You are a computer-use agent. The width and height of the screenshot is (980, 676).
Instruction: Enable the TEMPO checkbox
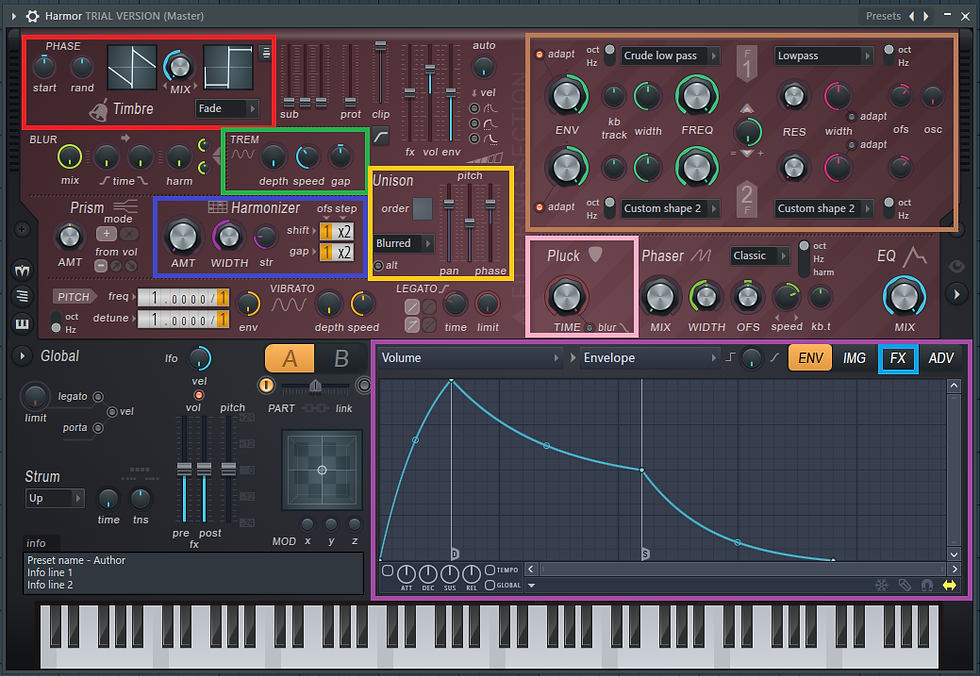point(490,569)
